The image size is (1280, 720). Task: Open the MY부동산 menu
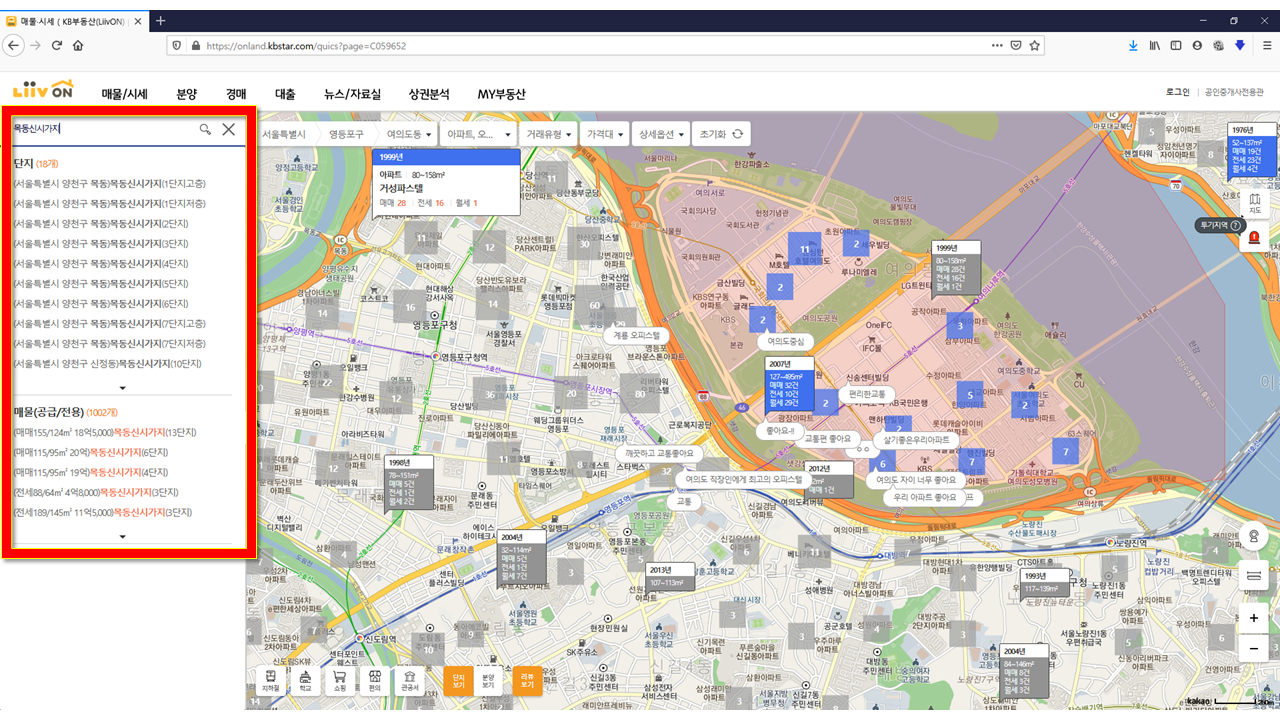(x=501, y=94)
